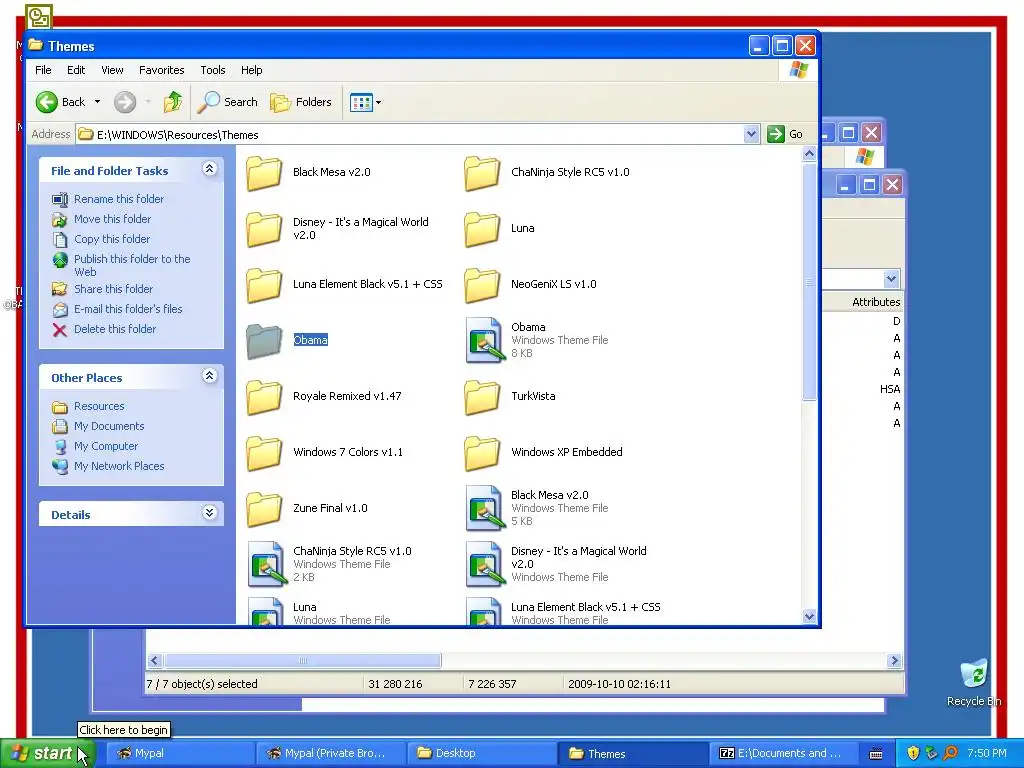Click the security shield tray icon
The image size is (1024, 768).
(x=912, y=754)
